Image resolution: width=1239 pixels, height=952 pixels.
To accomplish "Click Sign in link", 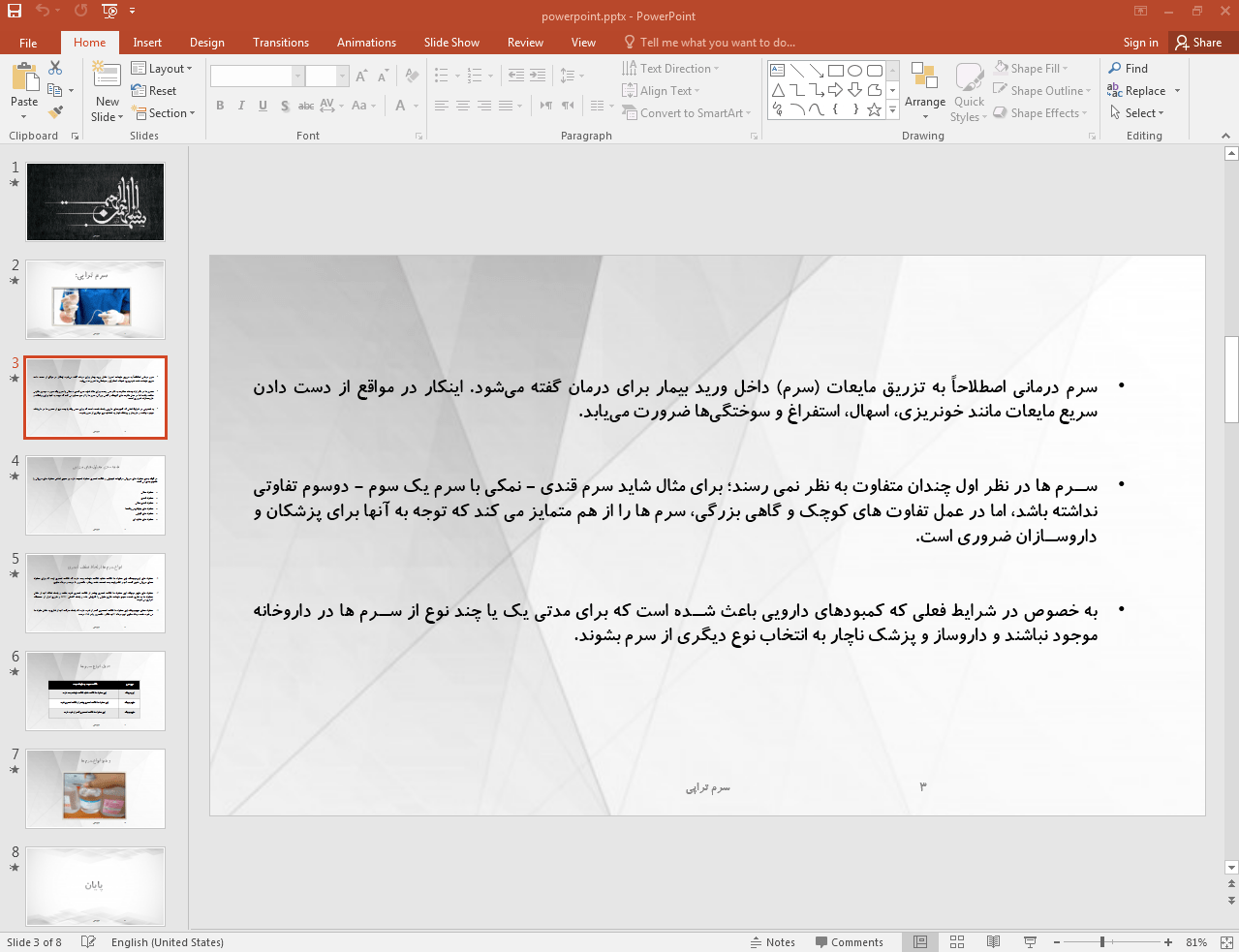I will [1140, 43].
